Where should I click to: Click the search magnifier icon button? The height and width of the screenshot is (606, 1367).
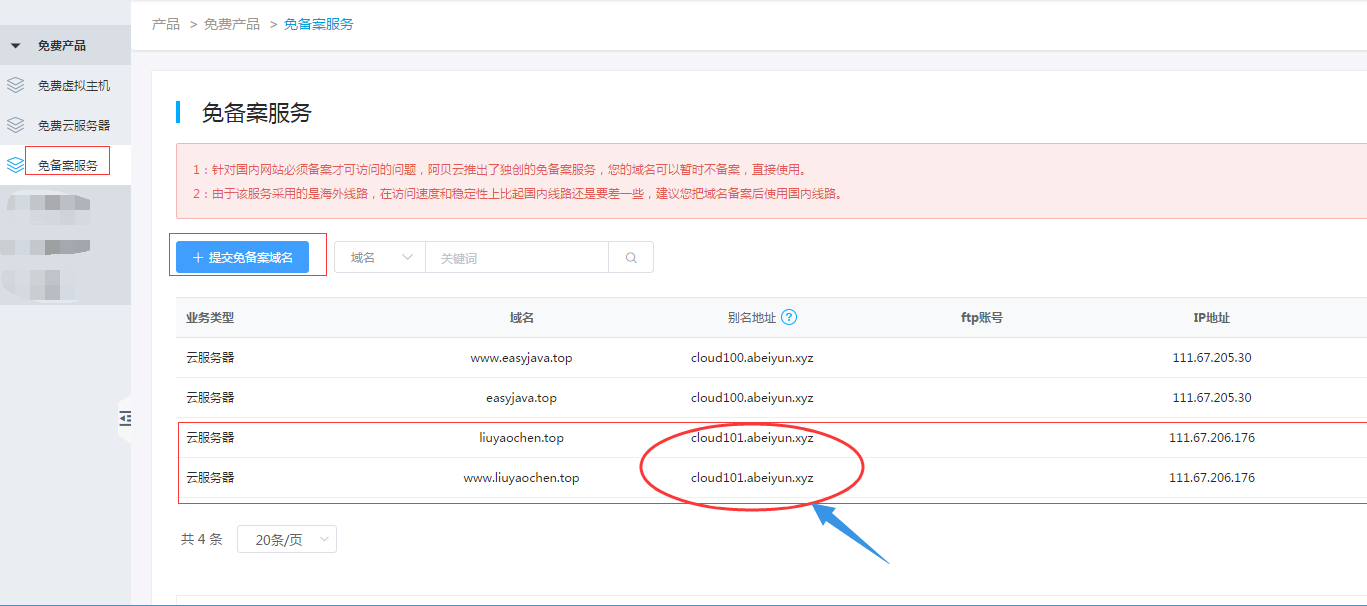631,257
